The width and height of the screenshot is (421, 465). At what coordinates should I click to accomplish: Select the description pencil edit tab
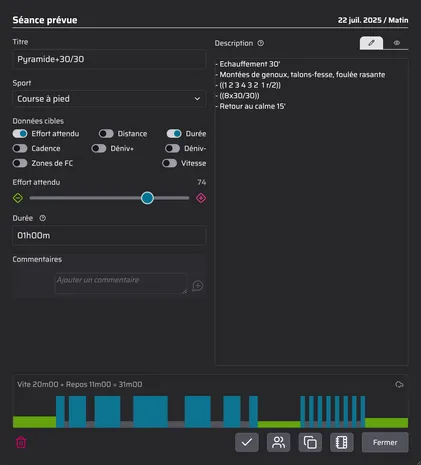(x=371, y=43)
